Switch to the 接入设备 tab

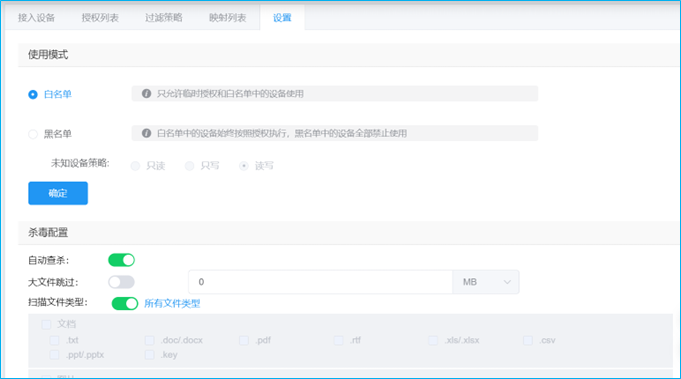pyautogui.click(x=36, y=18)
